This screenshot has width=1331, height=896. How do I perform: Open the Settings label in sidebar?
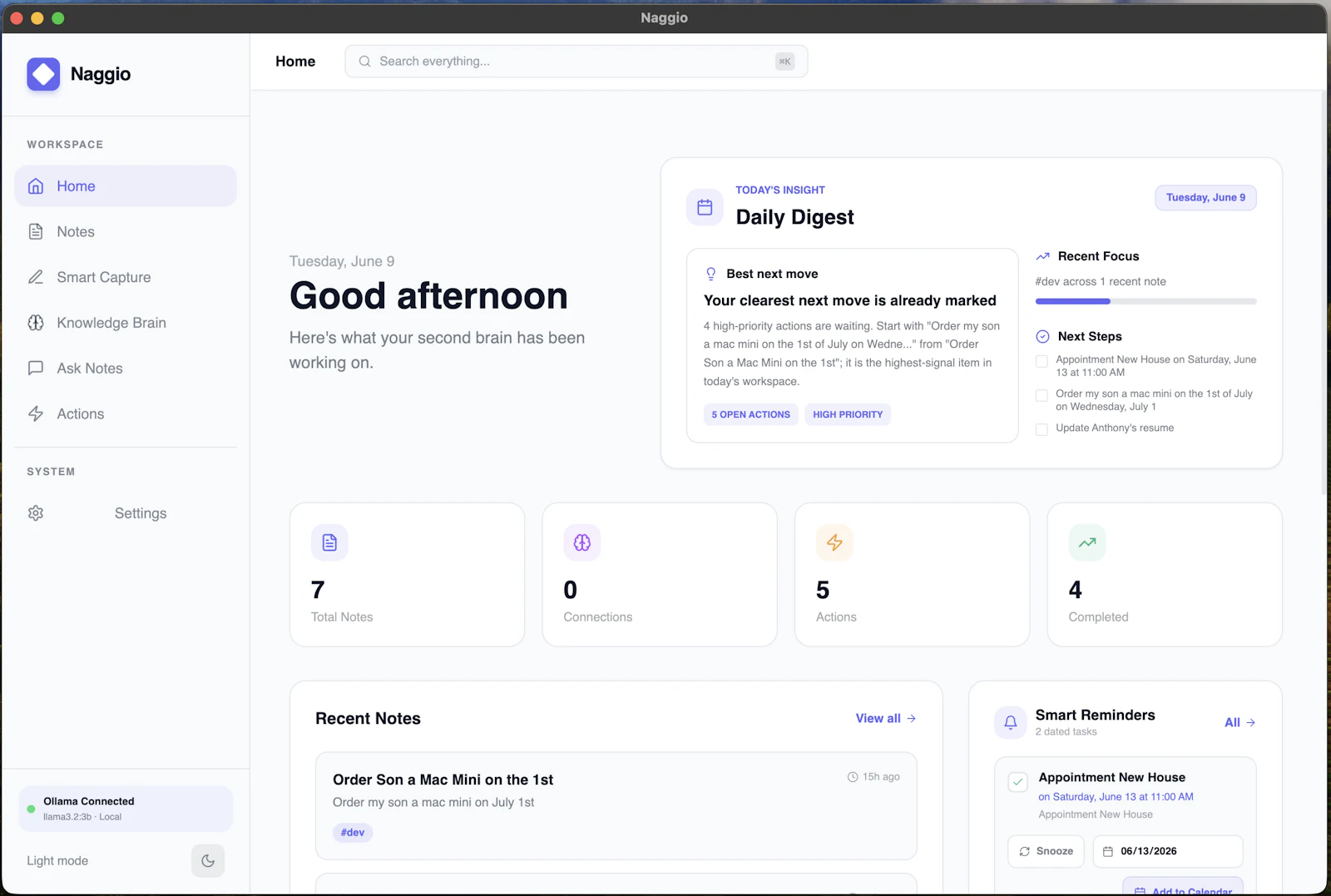141,513
